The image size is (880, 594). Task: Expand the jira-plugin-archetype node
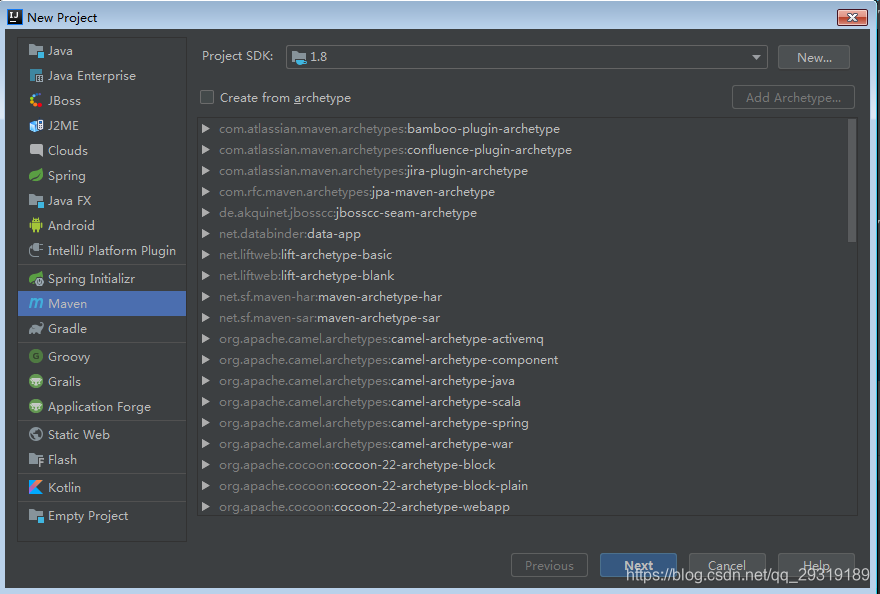205,170
